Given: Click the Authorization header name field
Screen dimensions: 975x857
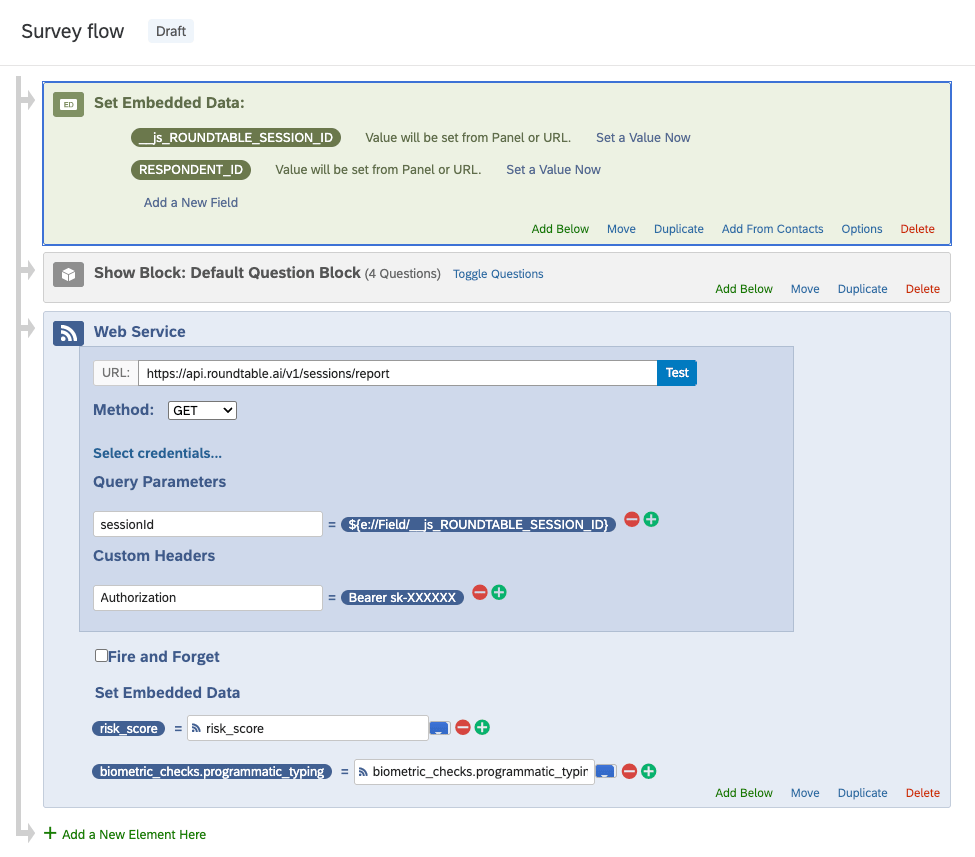Looking at the screenshot, I should tap(208, 598).
